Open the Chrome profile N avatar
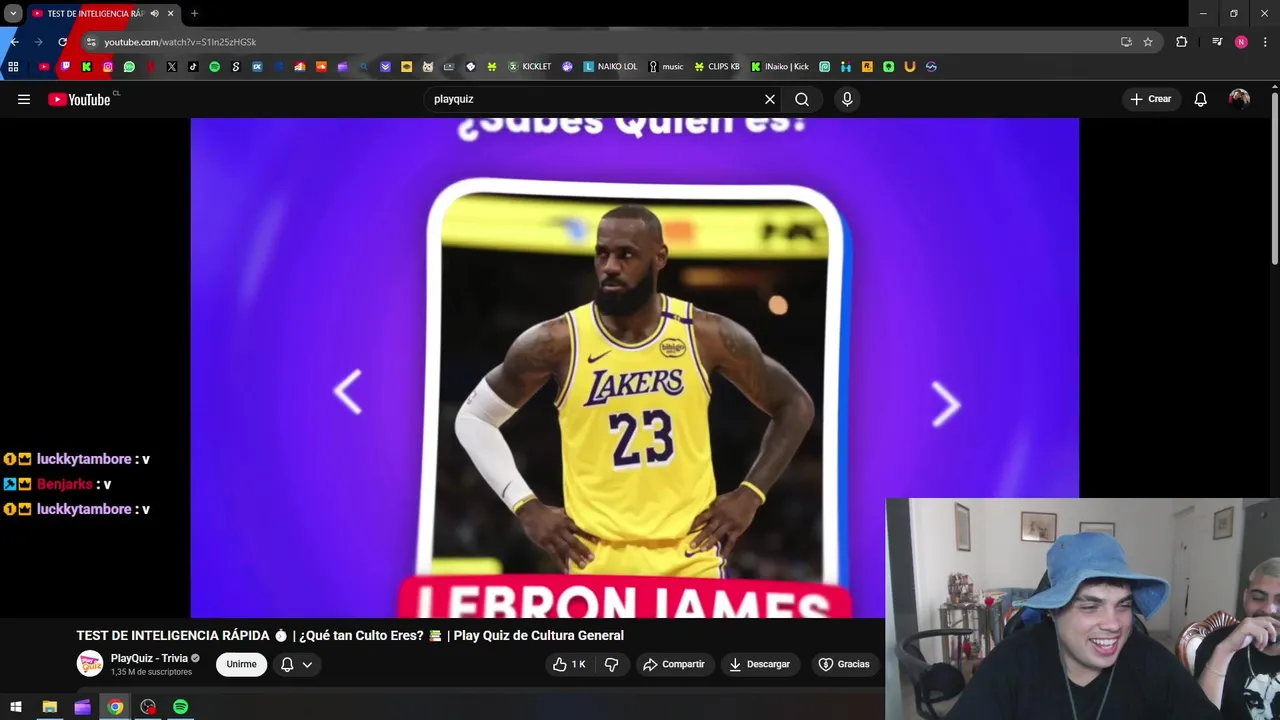 [1241, 42]
